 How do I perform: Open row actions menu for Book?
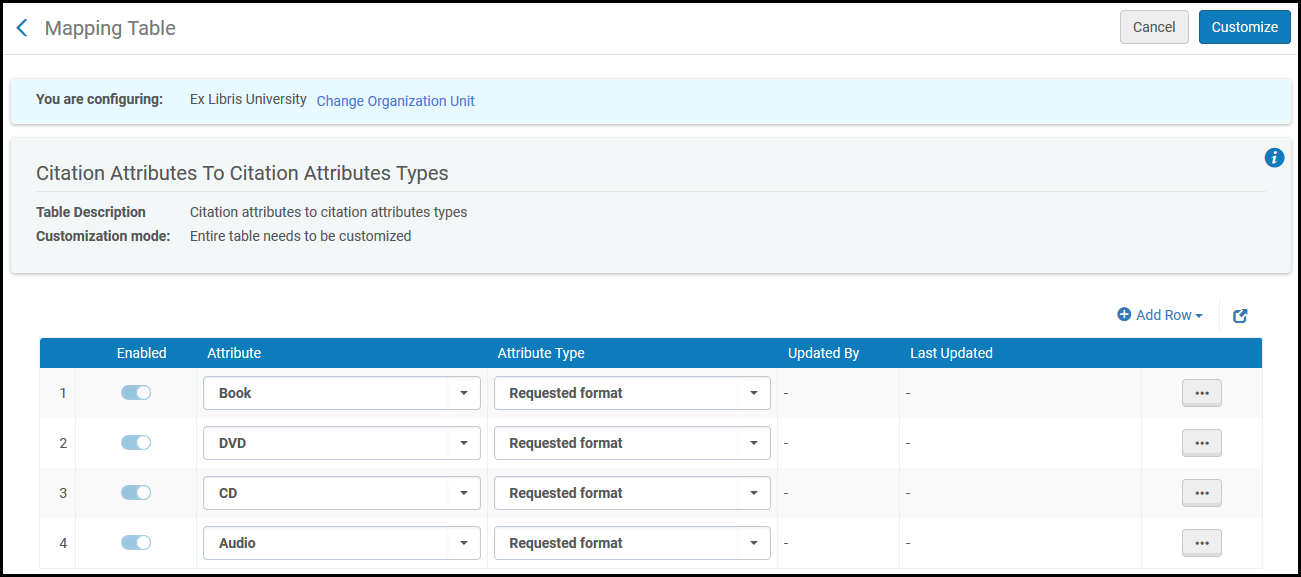pos(1201,394)
